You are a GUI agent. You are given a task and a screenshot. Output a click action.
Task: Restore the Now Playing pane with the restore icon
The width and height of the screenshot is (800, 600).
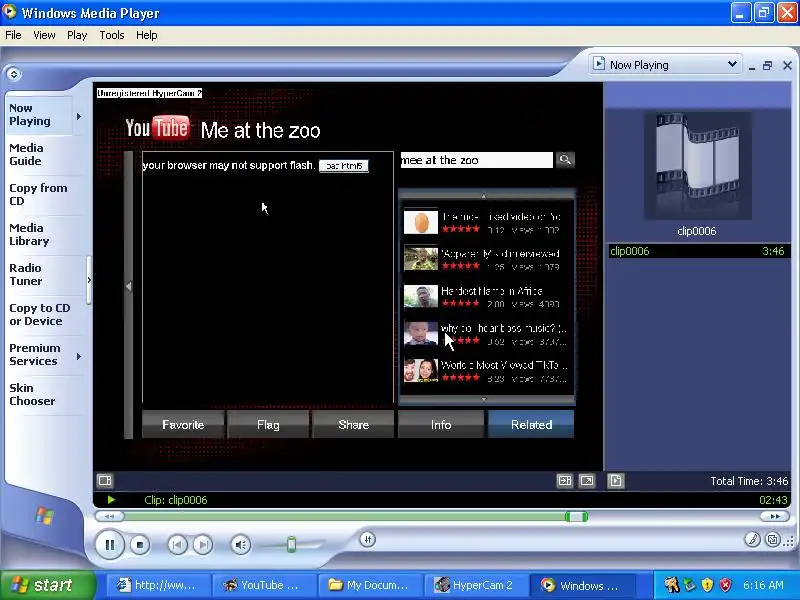coord(767,65)
